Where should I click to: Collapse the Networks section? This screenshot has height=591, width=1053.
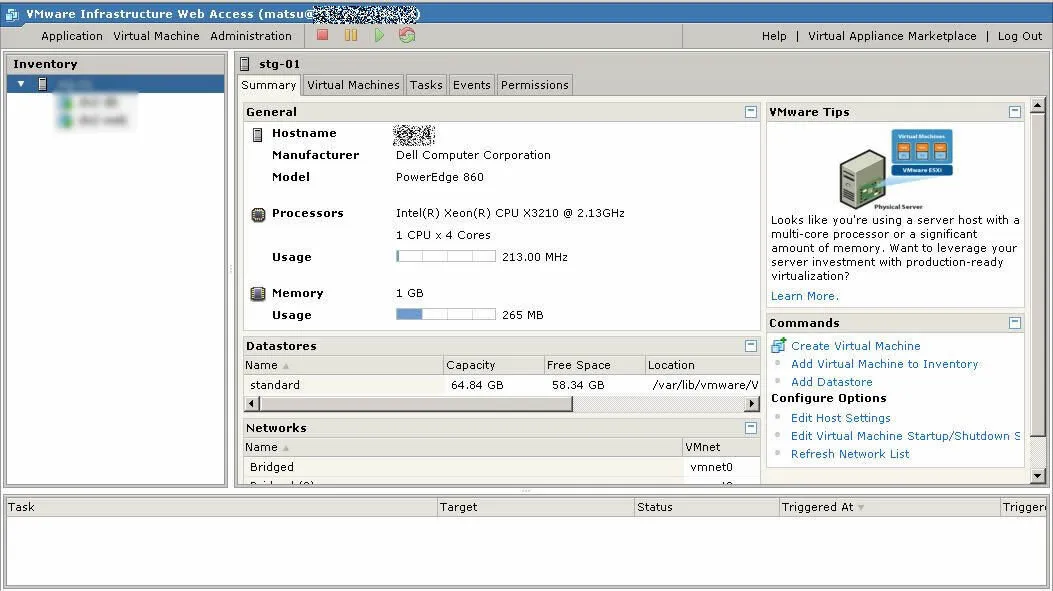pos(751,428)
